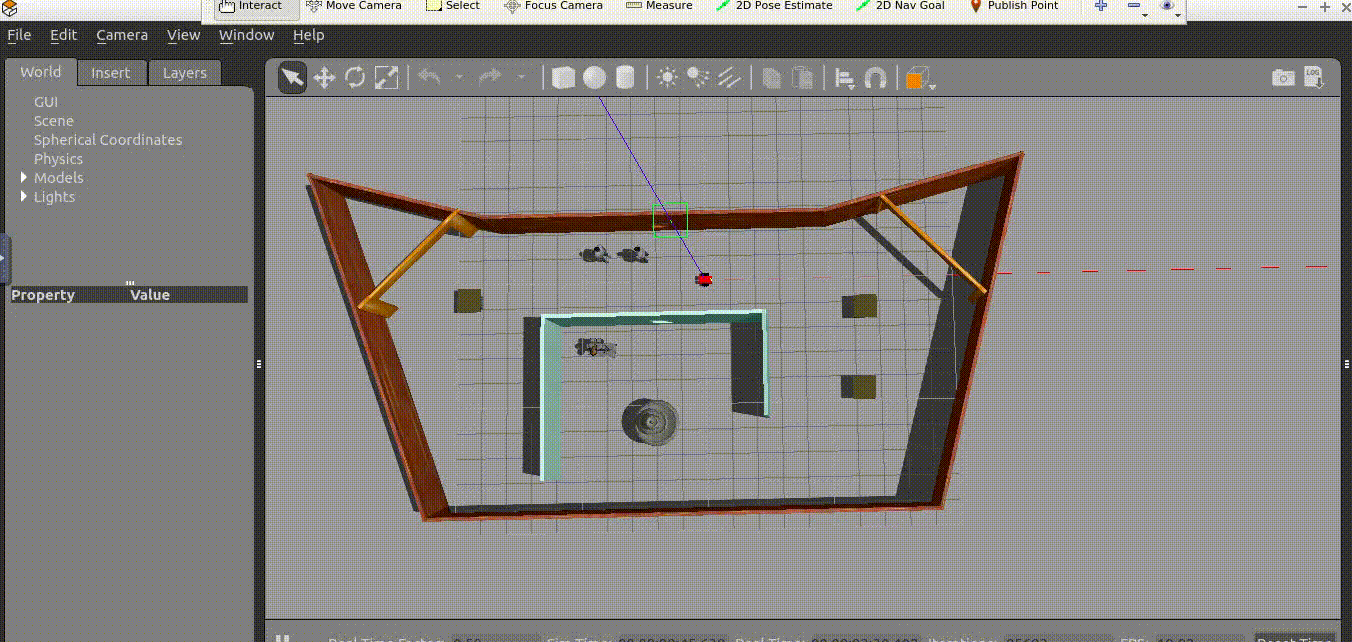
Task: Add a directional light
Action: [729, 78]
